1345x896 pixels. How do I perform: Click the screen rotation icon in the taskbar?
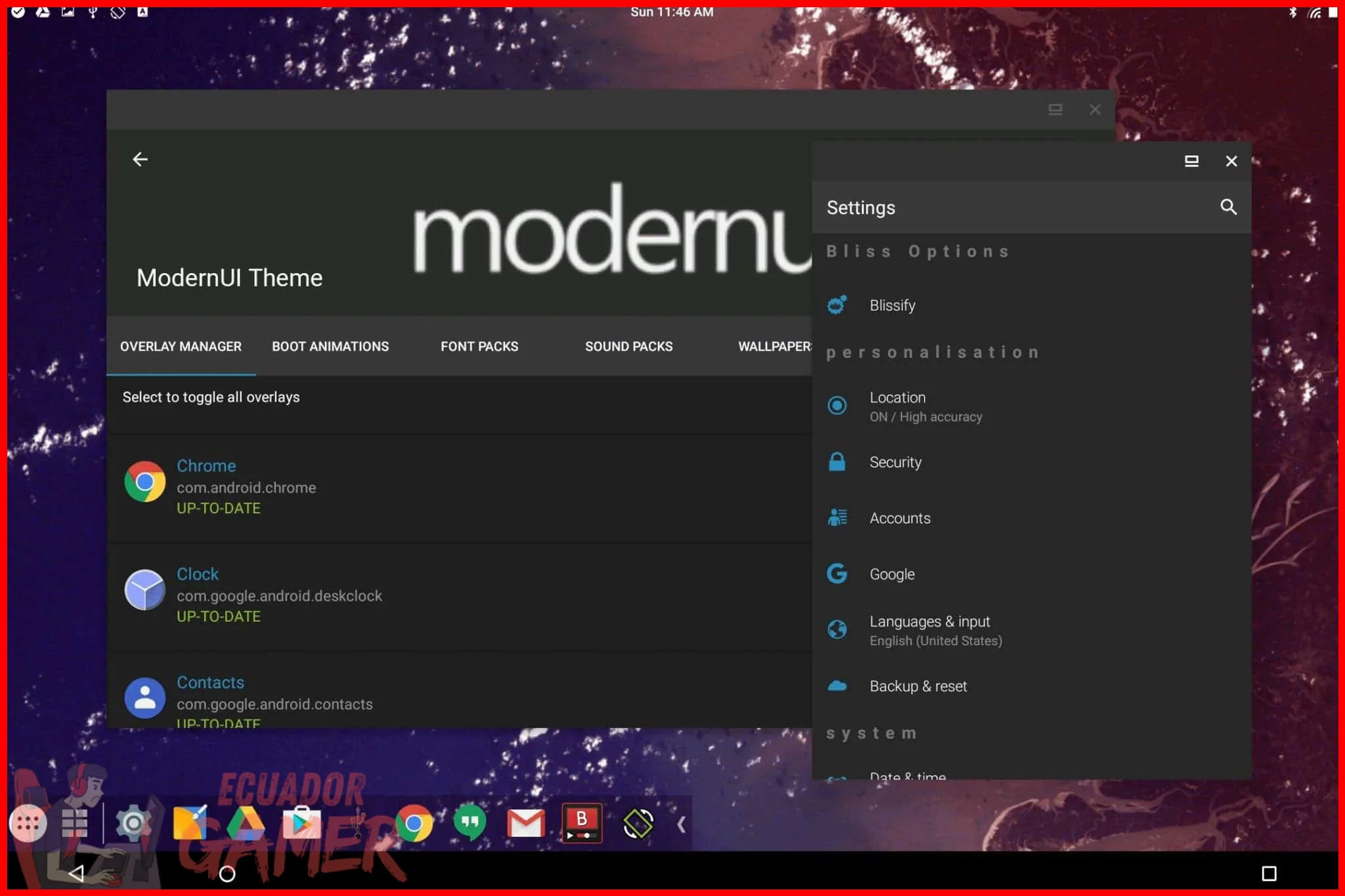click(638, 823)
